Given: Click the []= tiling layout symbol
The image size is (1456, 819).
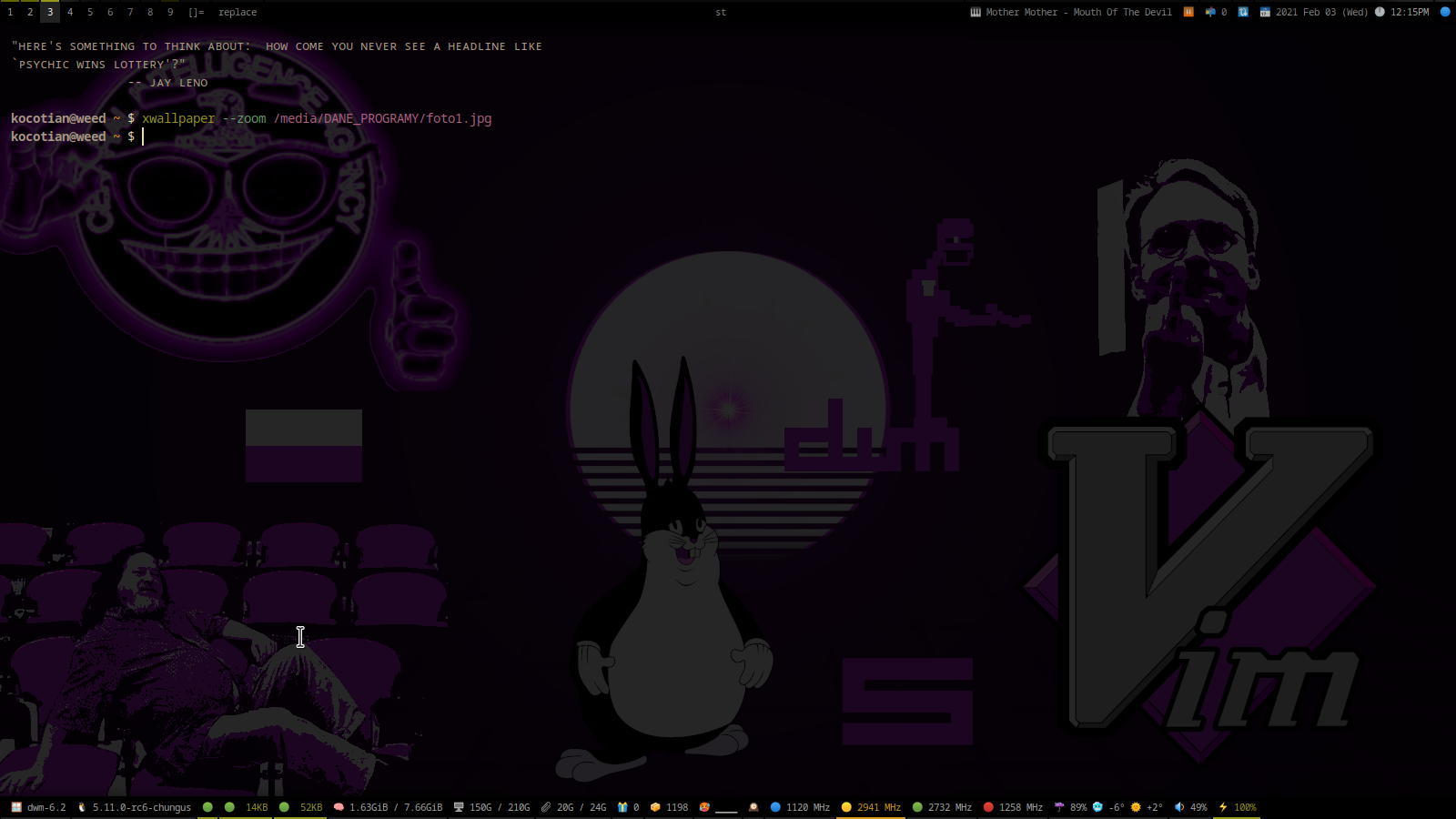Looking at the screenshot, I should point(197,12).
